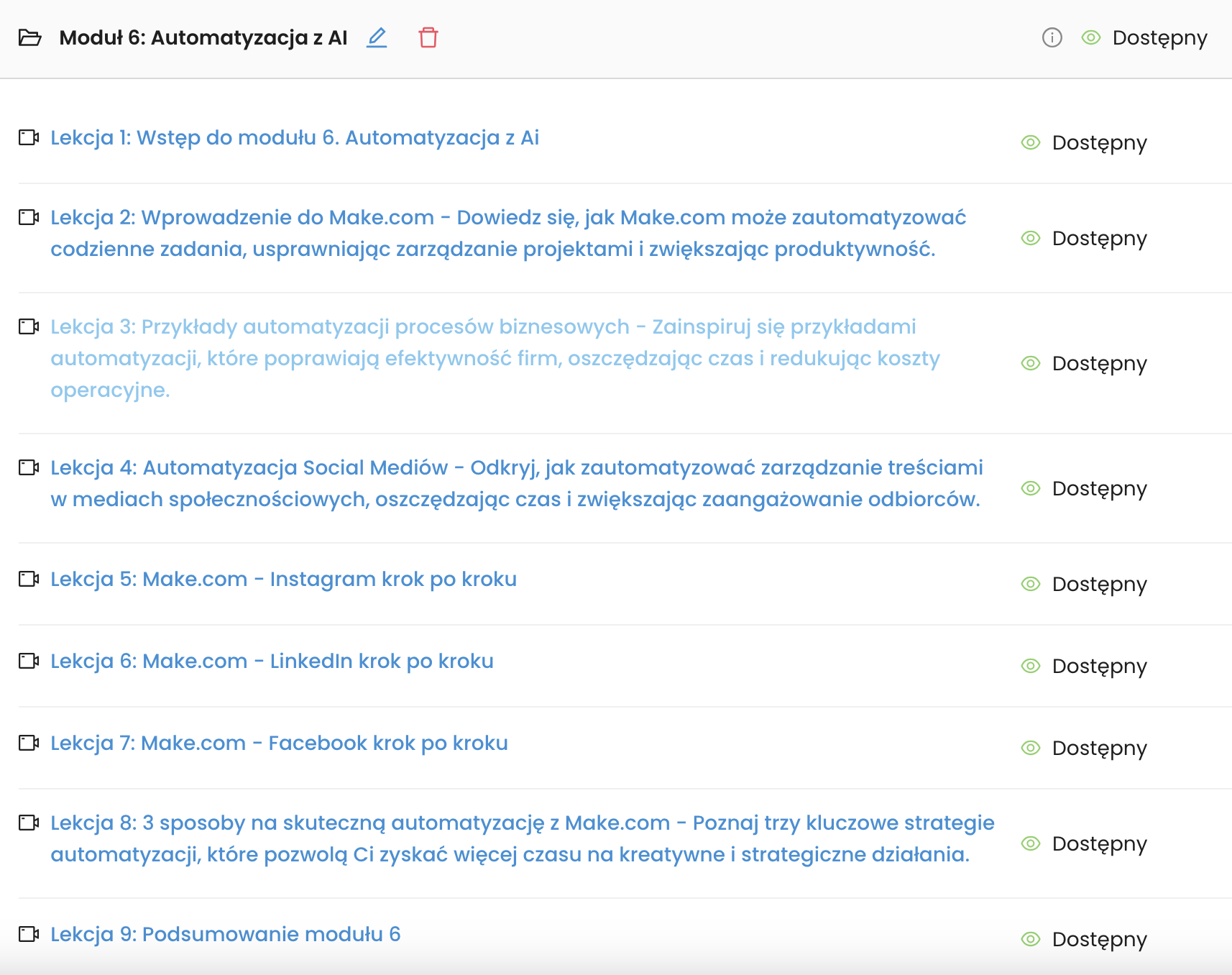Click Dostępny status for Lekcja 3
The width and height of the screenshot is (1232, 975).
tap(1100, 364)
